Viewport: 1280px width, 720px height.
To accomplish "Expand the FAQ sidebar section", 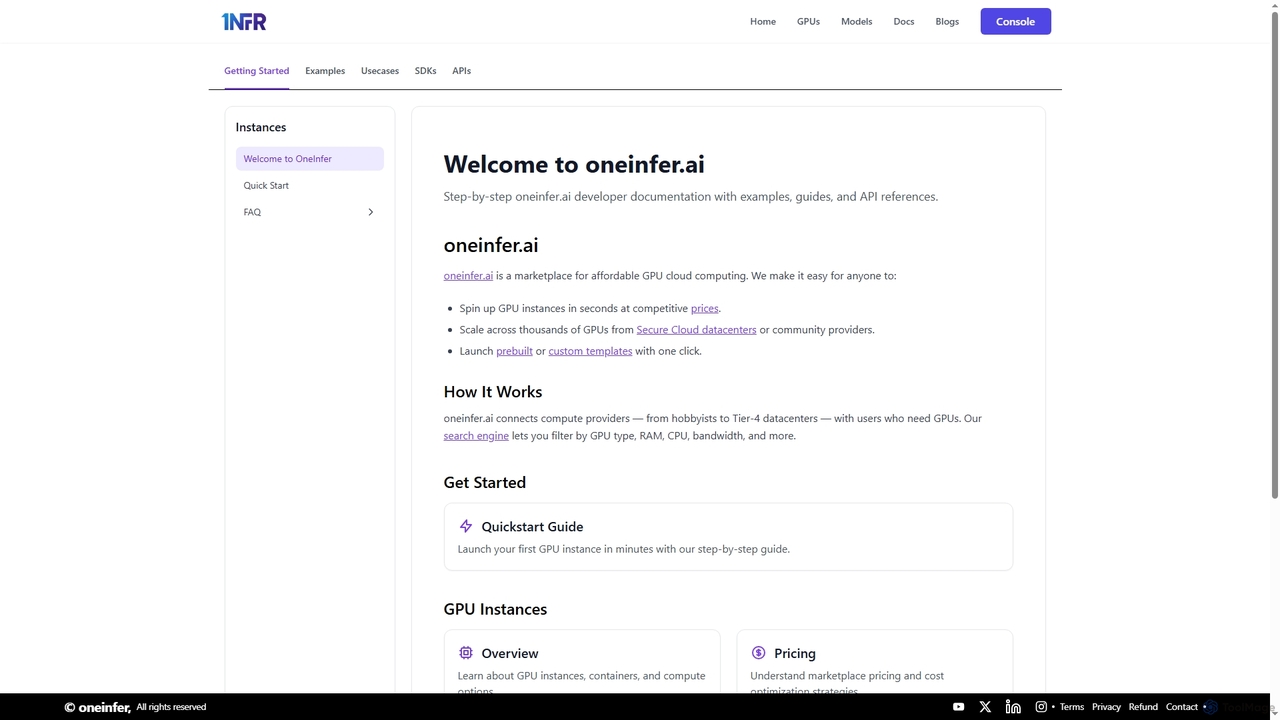I will [370, 212].
